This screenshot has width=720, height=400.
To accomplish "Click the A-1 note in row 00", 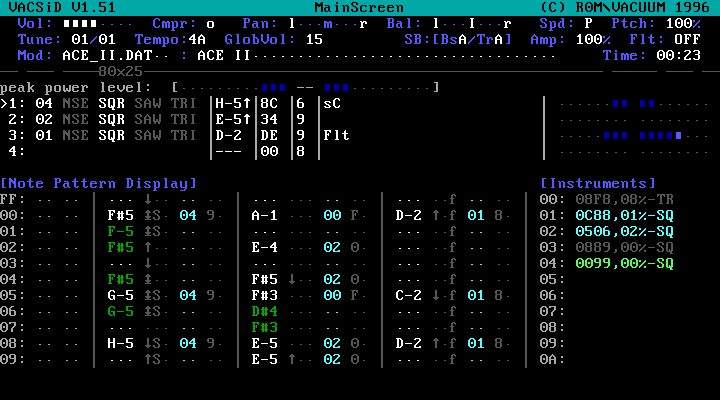I will click(x=264, y=215).
